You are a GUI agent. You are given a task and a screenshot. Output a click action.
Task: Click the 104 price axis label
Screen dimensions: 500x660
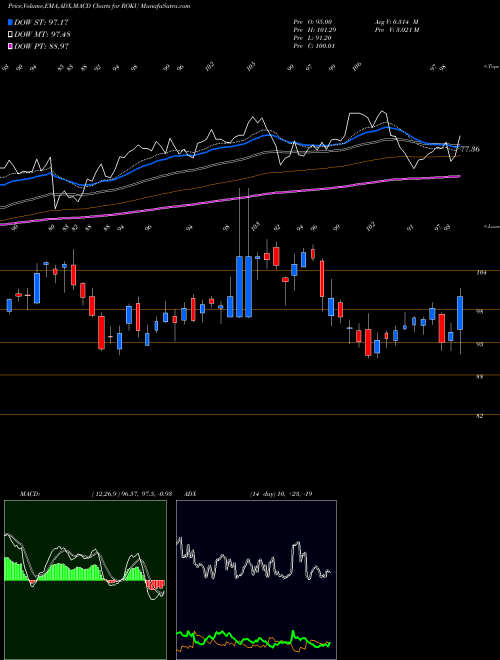click(482, 273)
